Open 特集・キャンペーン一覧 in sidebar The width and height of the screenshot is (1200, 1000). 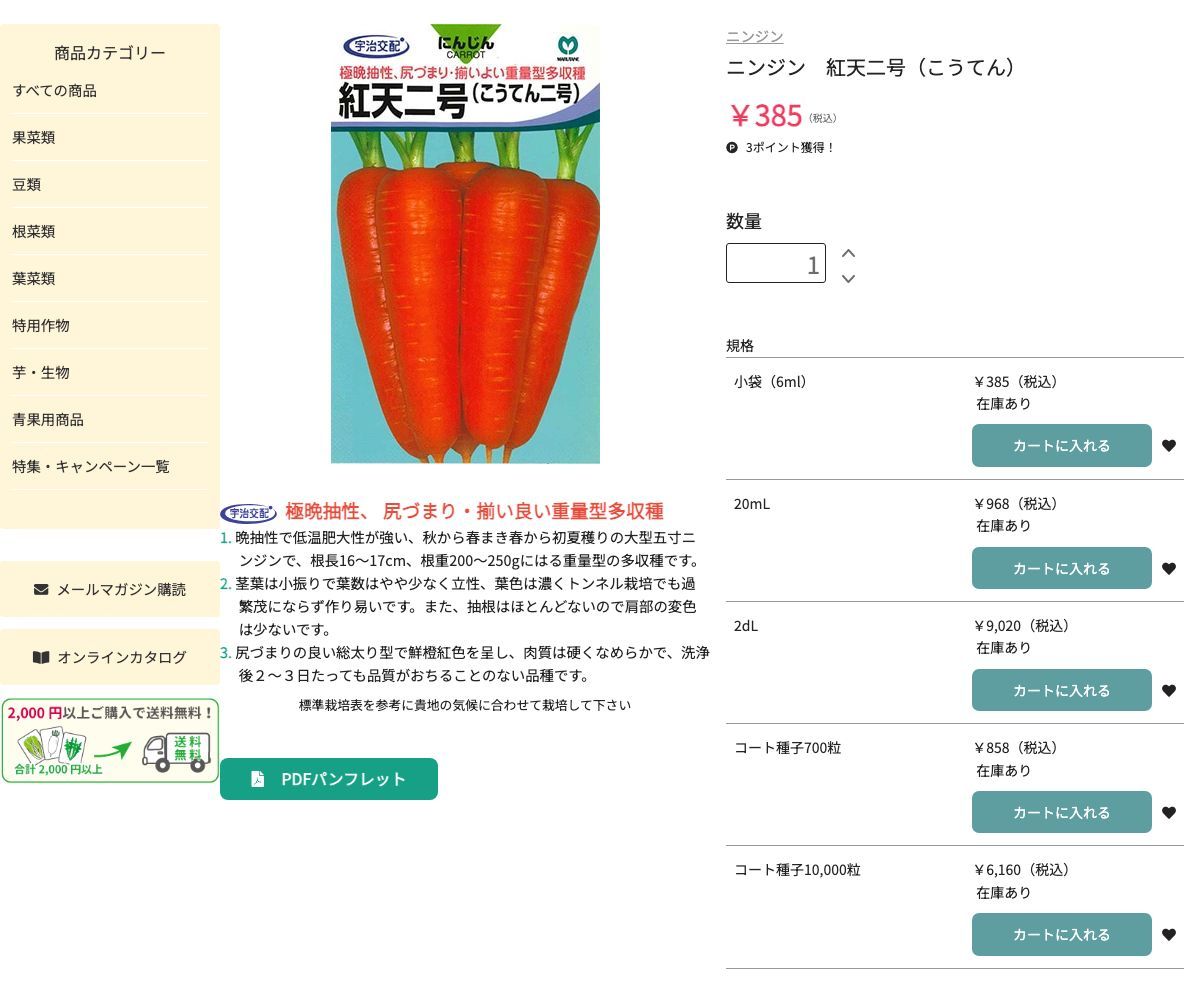point(91,467)
